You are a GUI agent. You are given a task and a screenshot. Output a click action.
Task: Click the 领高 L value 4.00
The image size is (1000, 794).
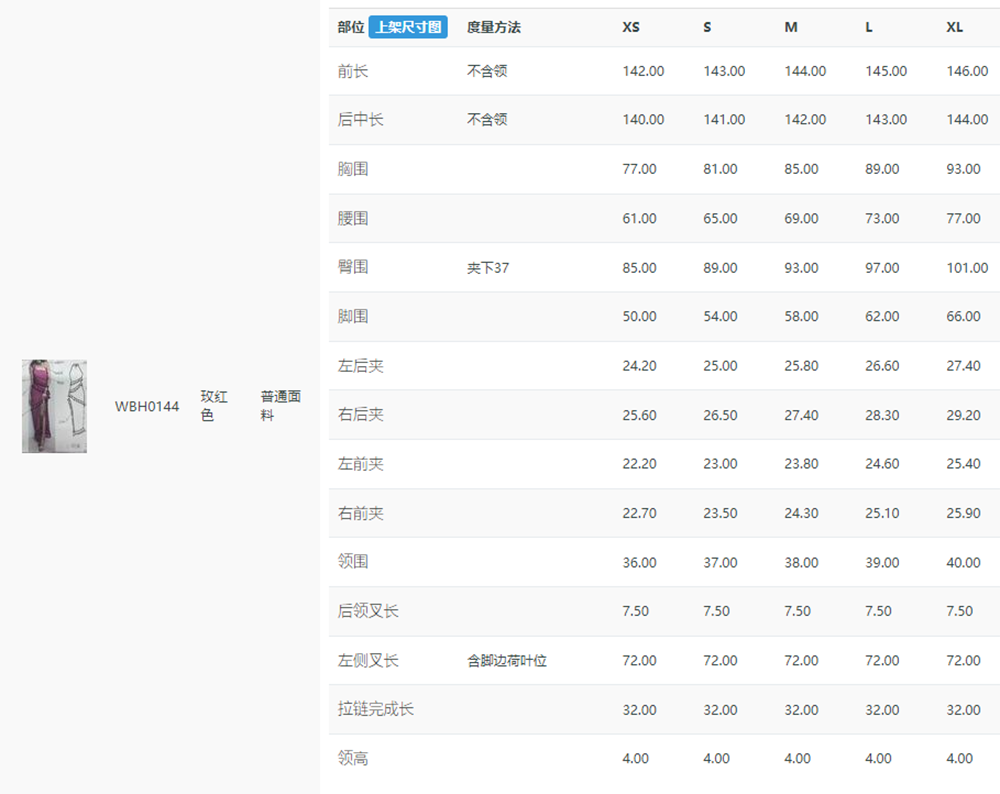click(878, 758)
